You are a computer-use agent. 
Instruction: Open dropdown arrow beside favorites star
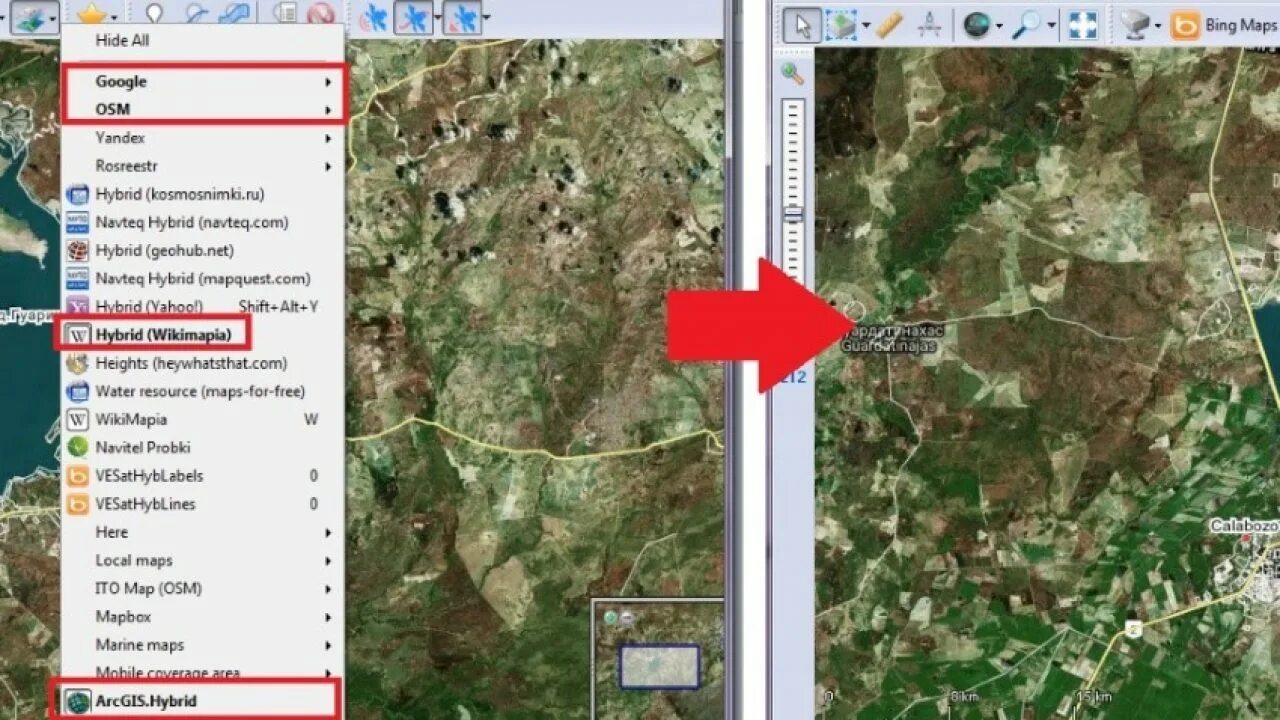point(114,18)
